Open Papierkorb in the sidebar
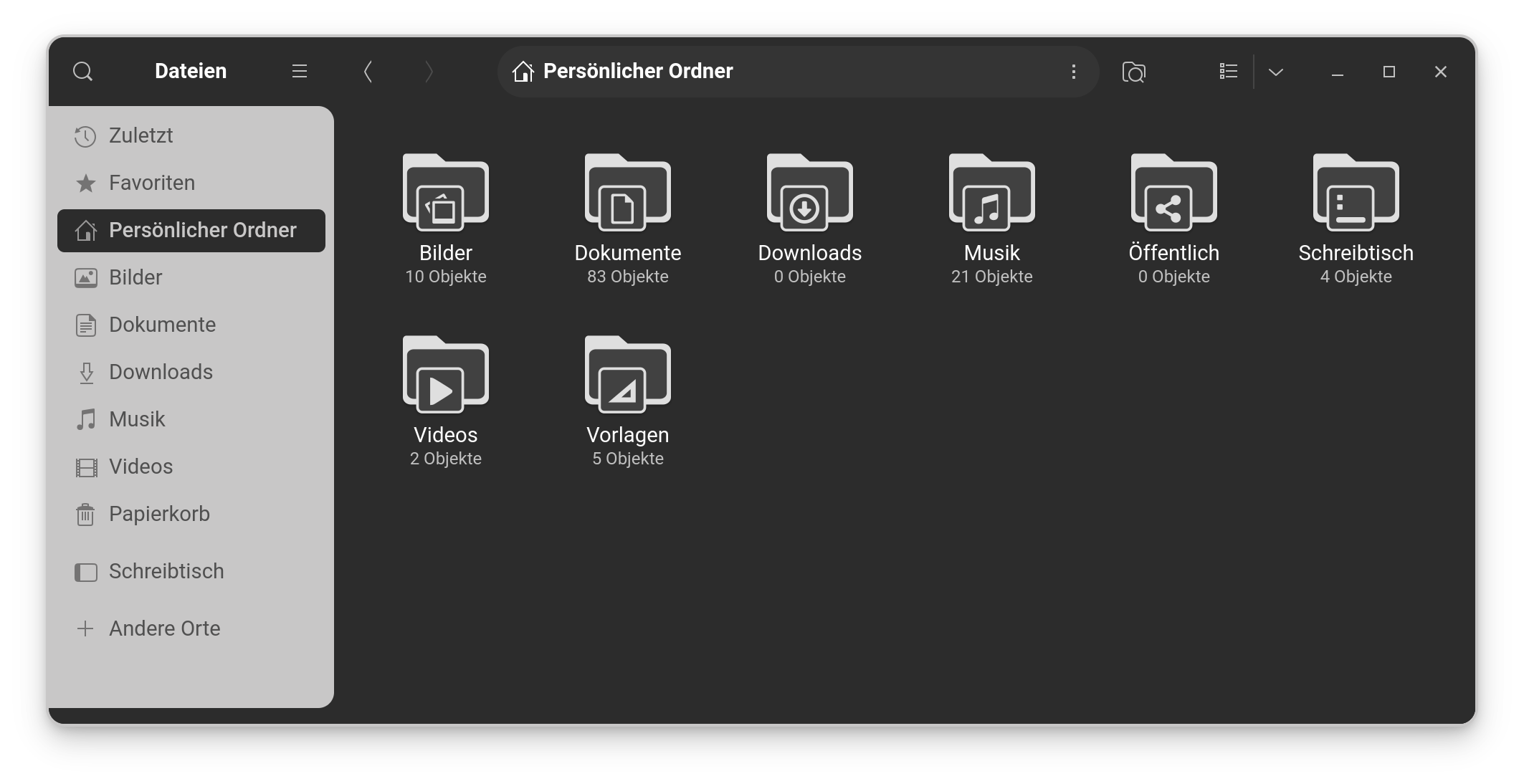 point(191,514)
